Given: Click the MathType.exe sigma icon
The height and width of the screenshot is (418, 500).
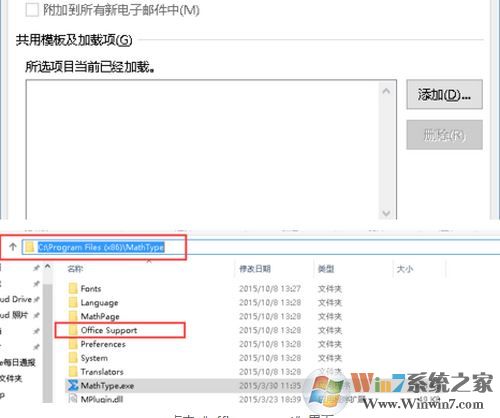Looking at the screenshot, I should (x=73, y=385).
